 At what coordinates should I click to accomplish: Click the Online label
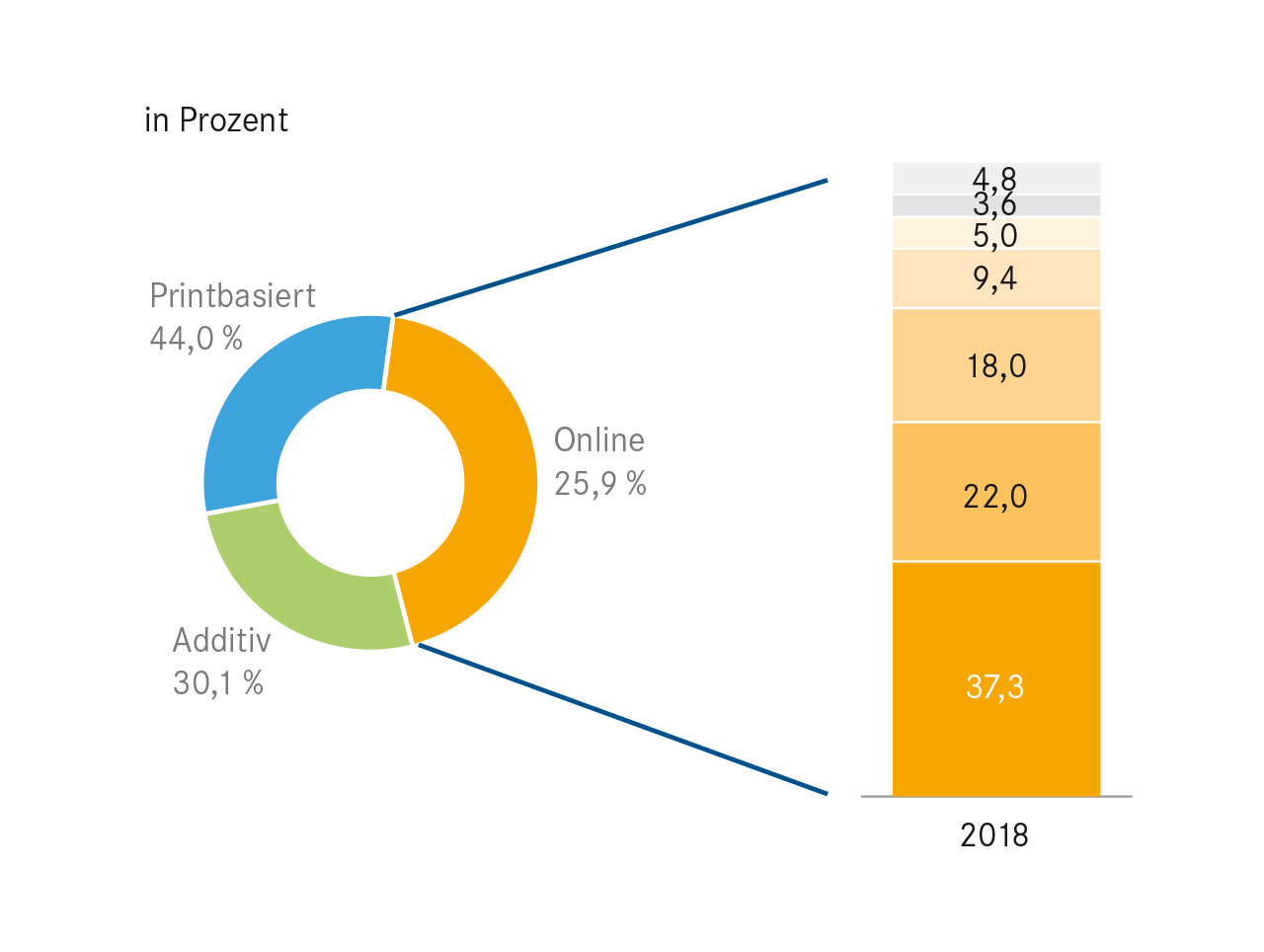tap(598, 439)
